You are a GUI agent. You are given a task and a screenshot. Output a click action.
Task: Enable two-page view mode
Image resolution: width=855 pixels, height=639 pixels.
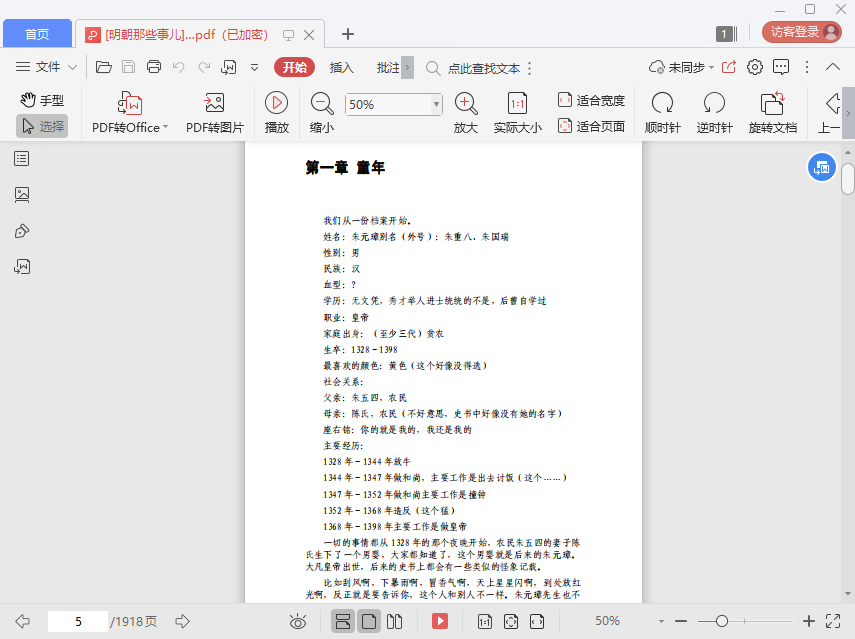coord(394,621)
